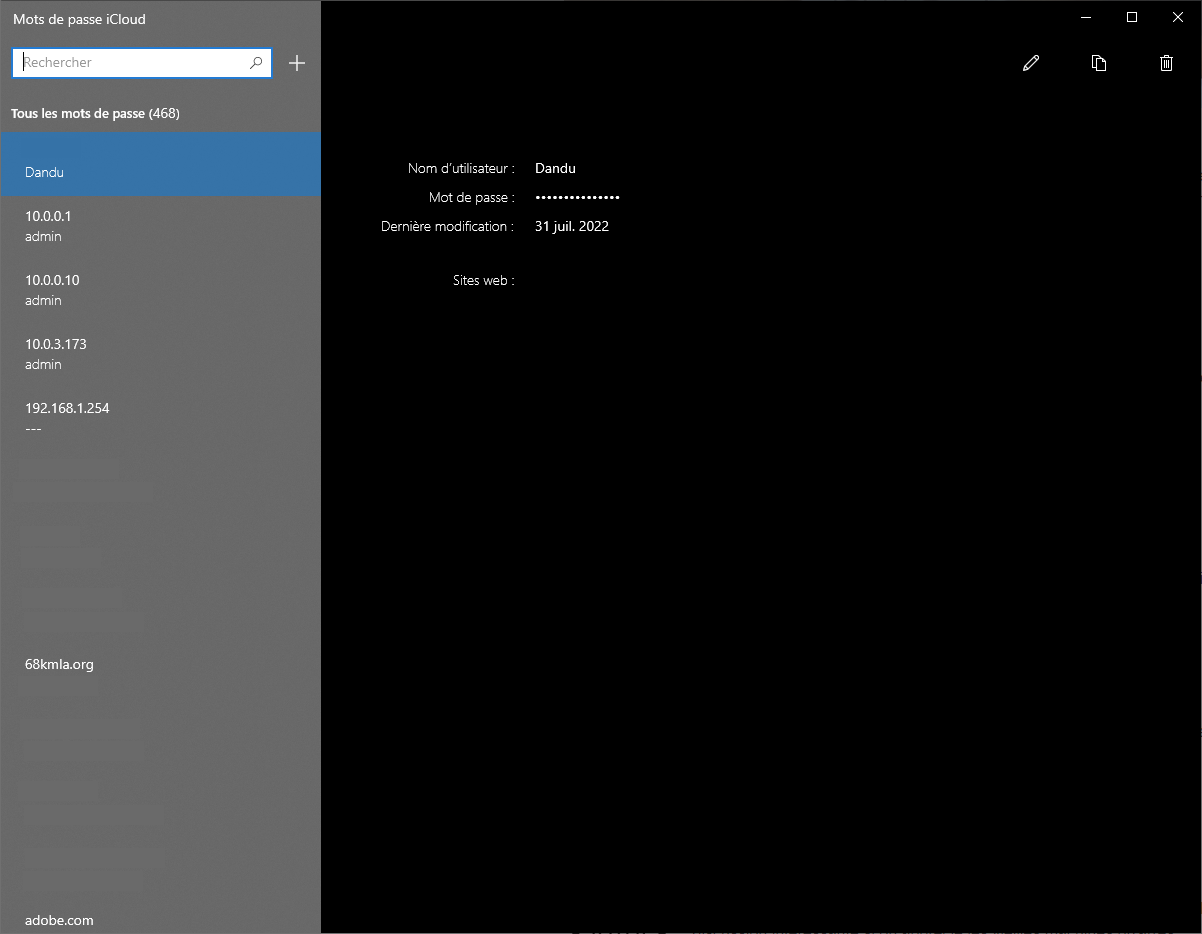
Task: Click the username value Dandu in details
Action: [555, 168]
